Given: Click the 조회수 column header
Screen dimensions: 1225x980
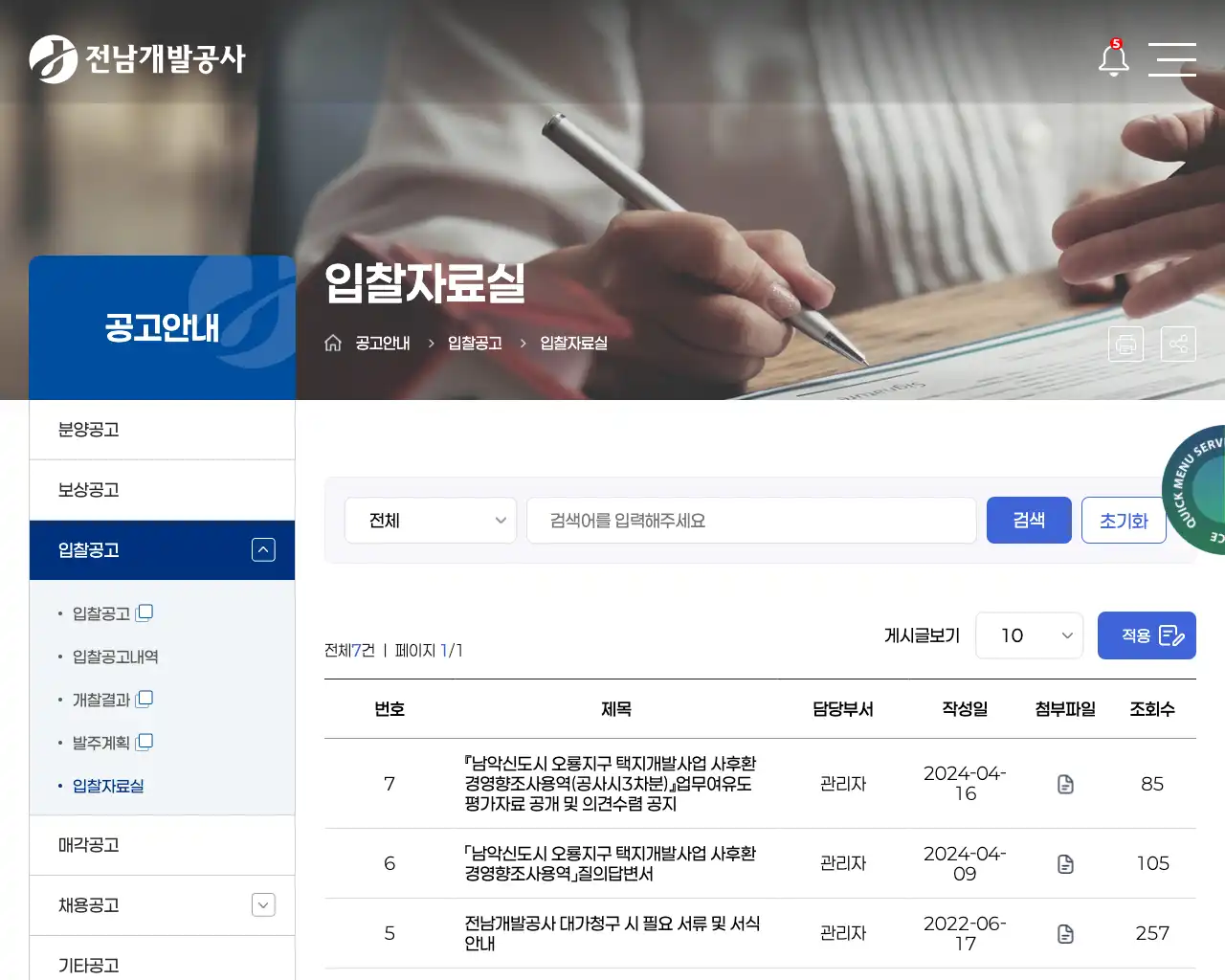Looking at the screenshot, I should (1152, 709).
